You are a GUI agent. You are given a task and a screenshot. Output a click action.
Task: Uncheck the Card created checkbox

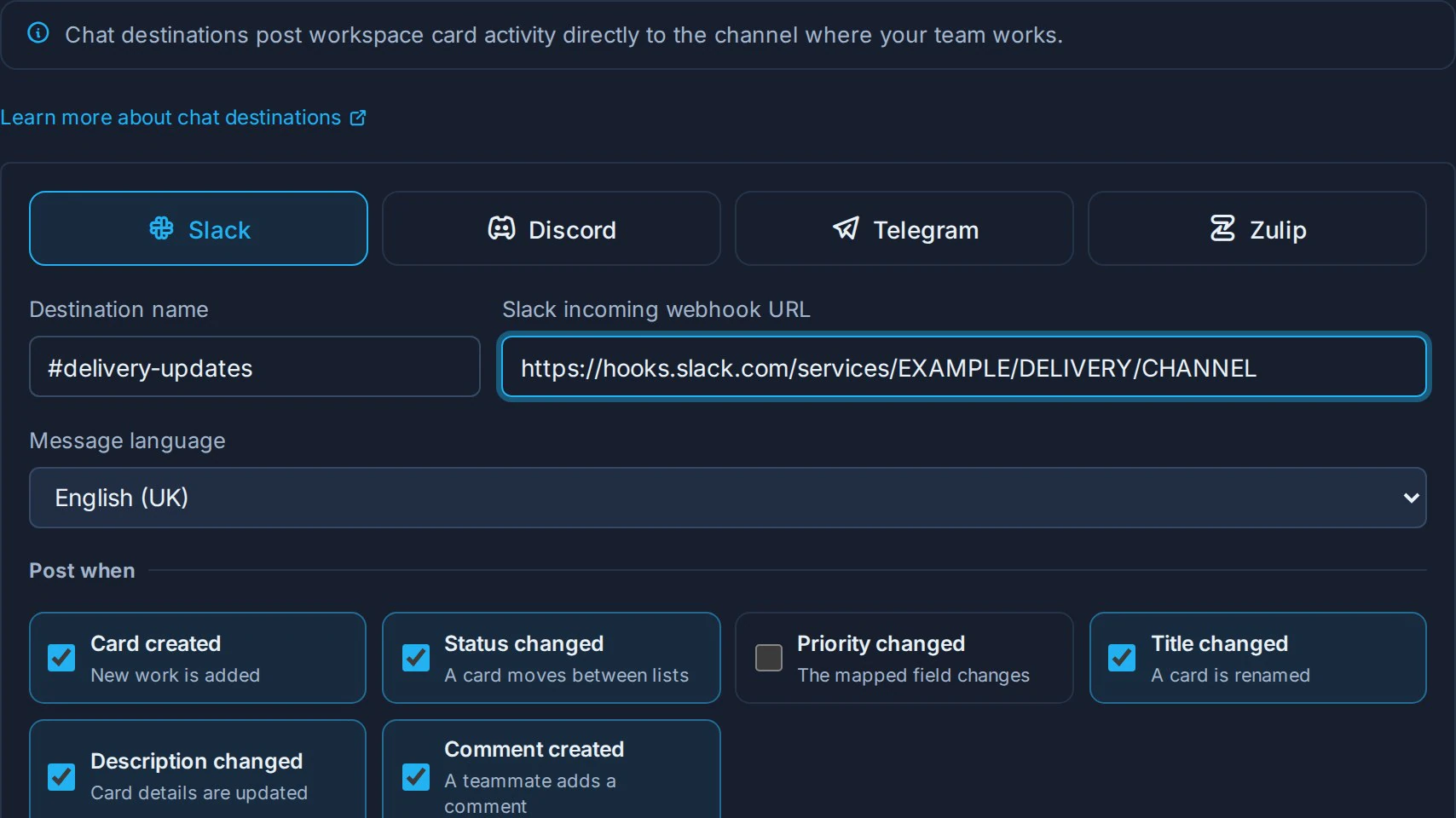pyautogui.click(x=61, y=658)
